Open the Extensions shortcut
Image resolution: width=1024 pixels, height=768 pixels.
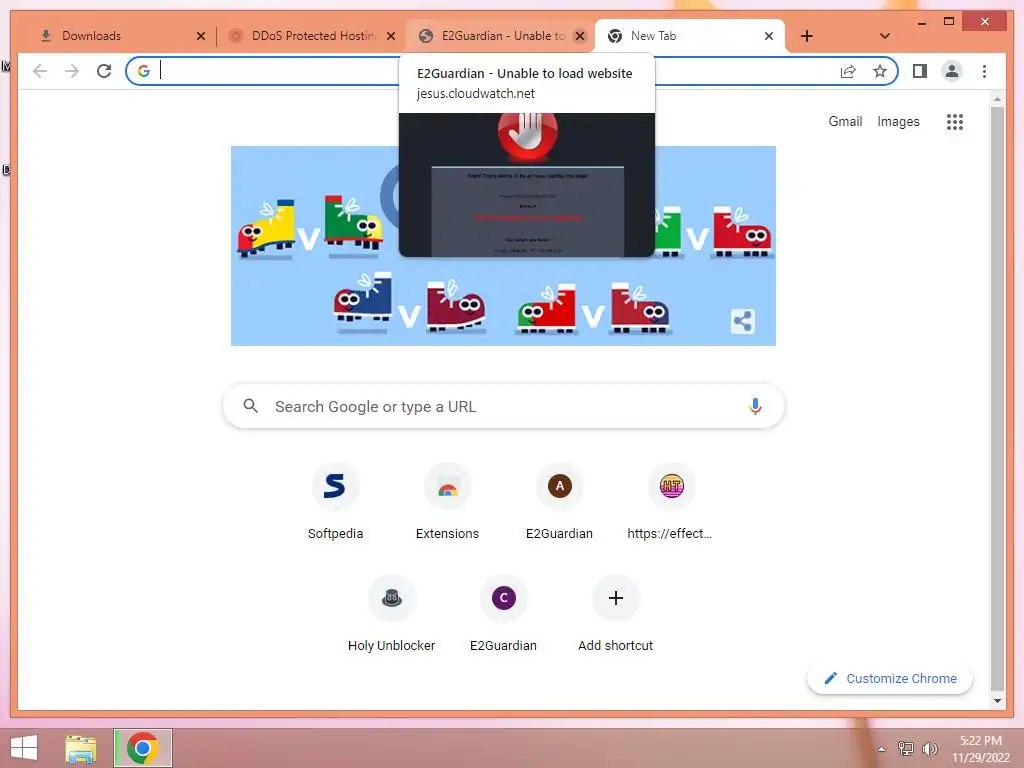click(x=447, y=502)
